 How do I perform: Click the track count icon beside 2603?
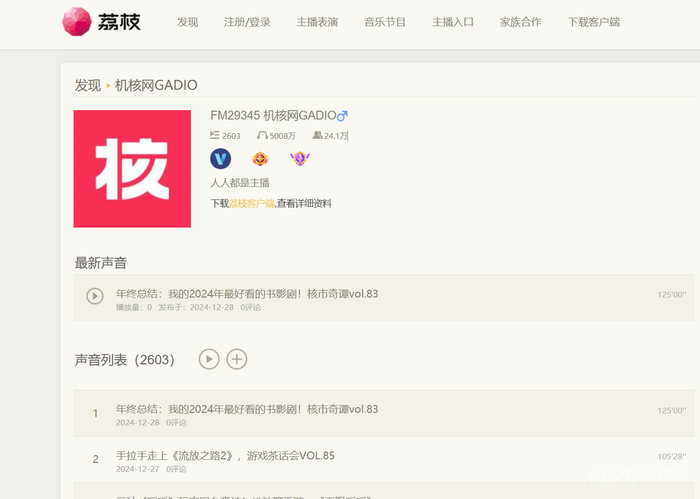pos(215,135)
